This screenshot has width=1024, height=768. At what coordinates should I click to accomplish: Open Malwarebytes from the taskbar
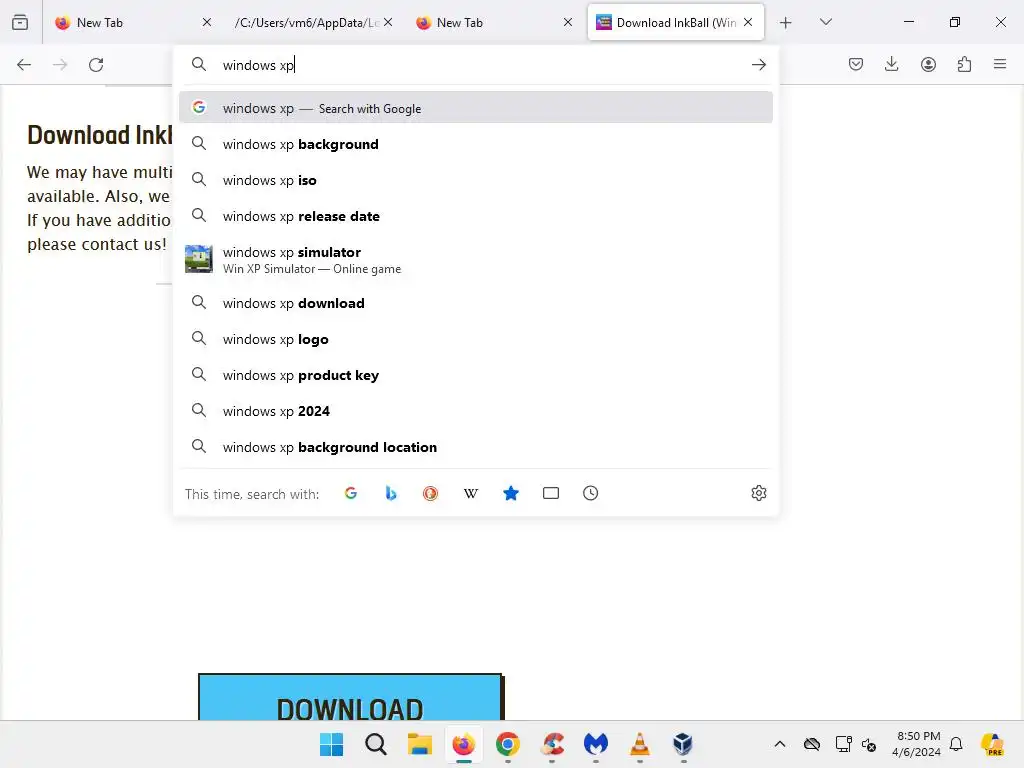click(596, 744)
